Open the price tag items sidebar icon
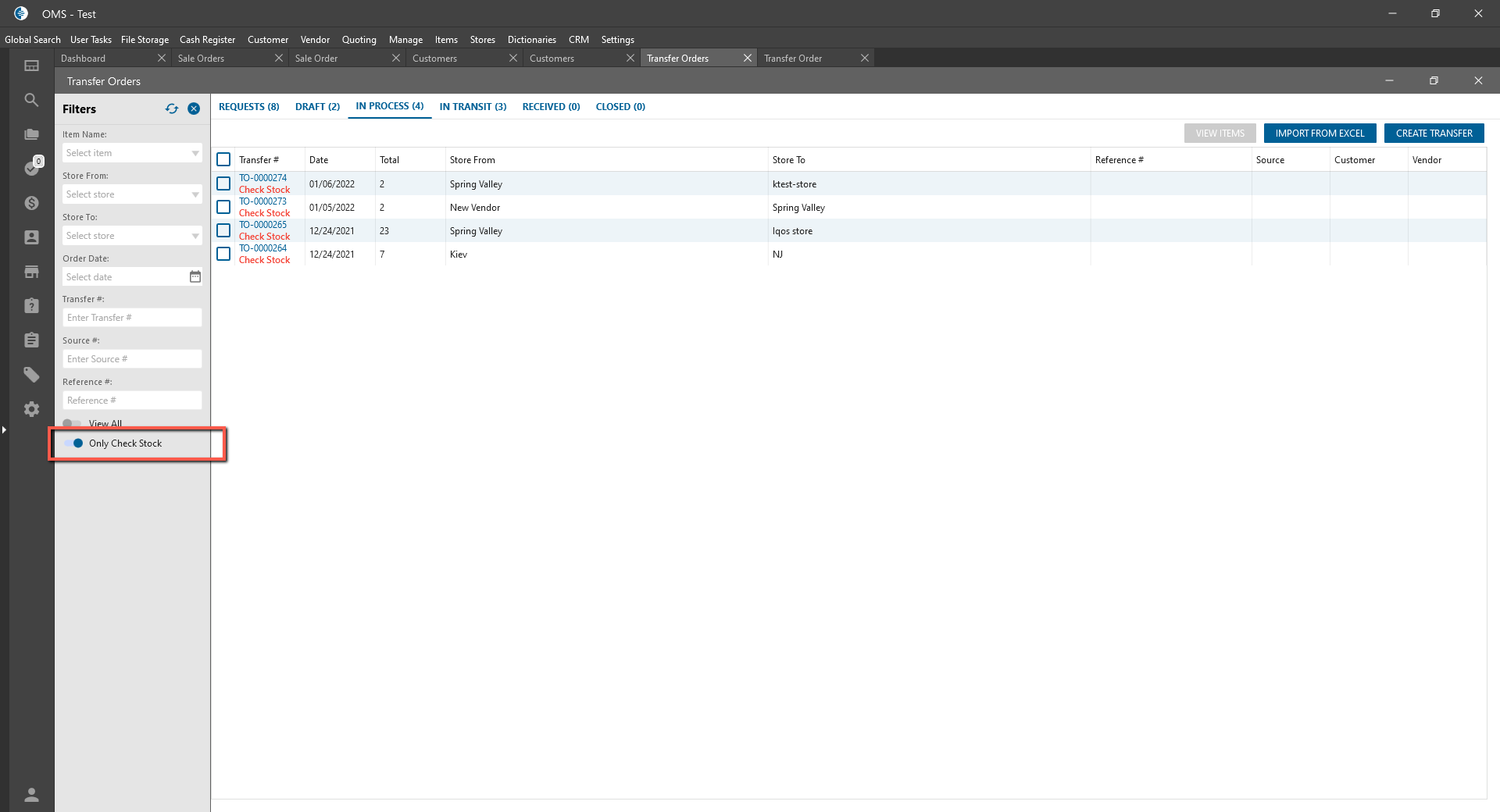The image size is (1500, 812). (31, 375)
